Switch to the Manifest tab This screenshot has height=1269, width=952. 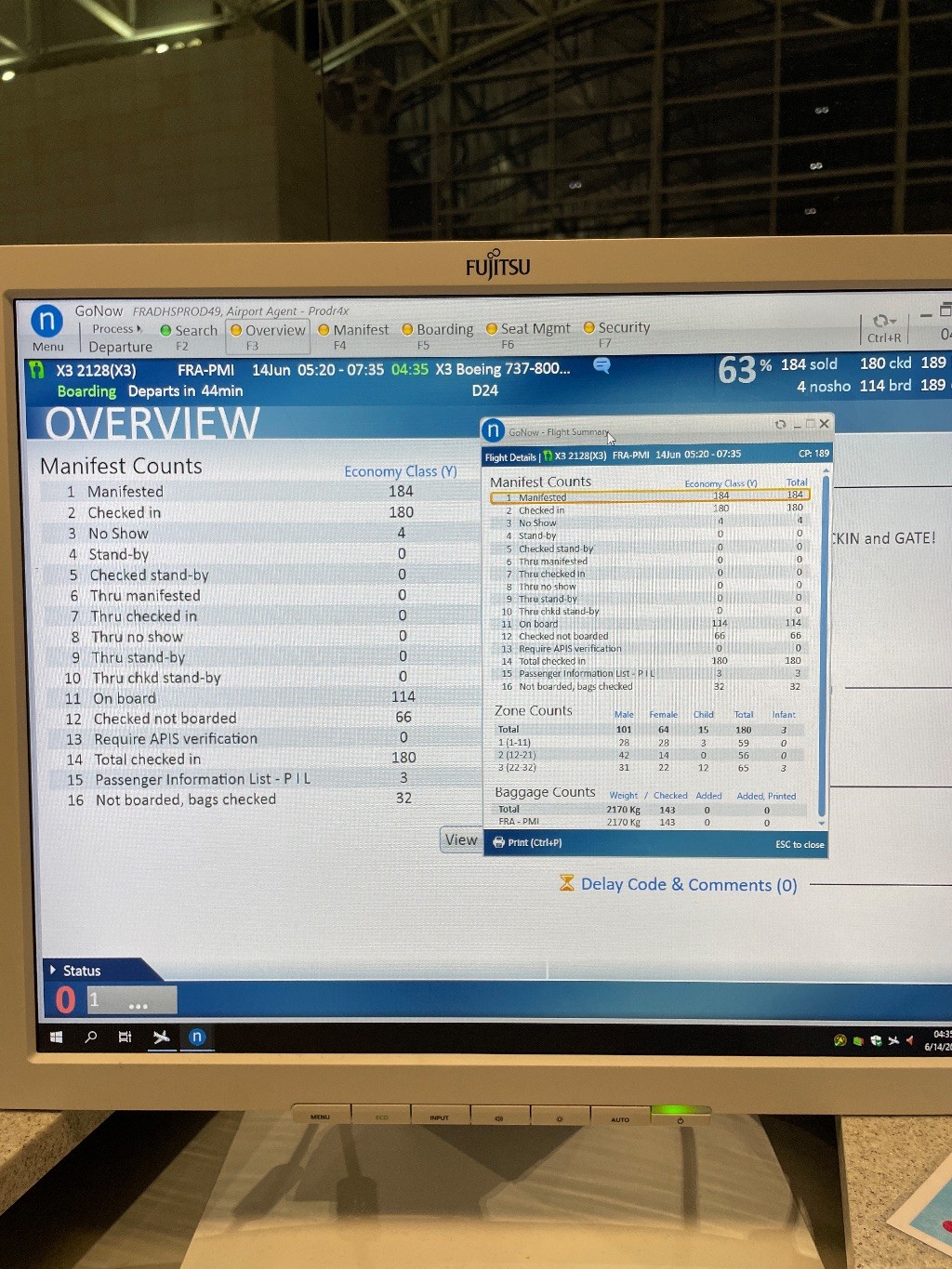tap(353, 330)
